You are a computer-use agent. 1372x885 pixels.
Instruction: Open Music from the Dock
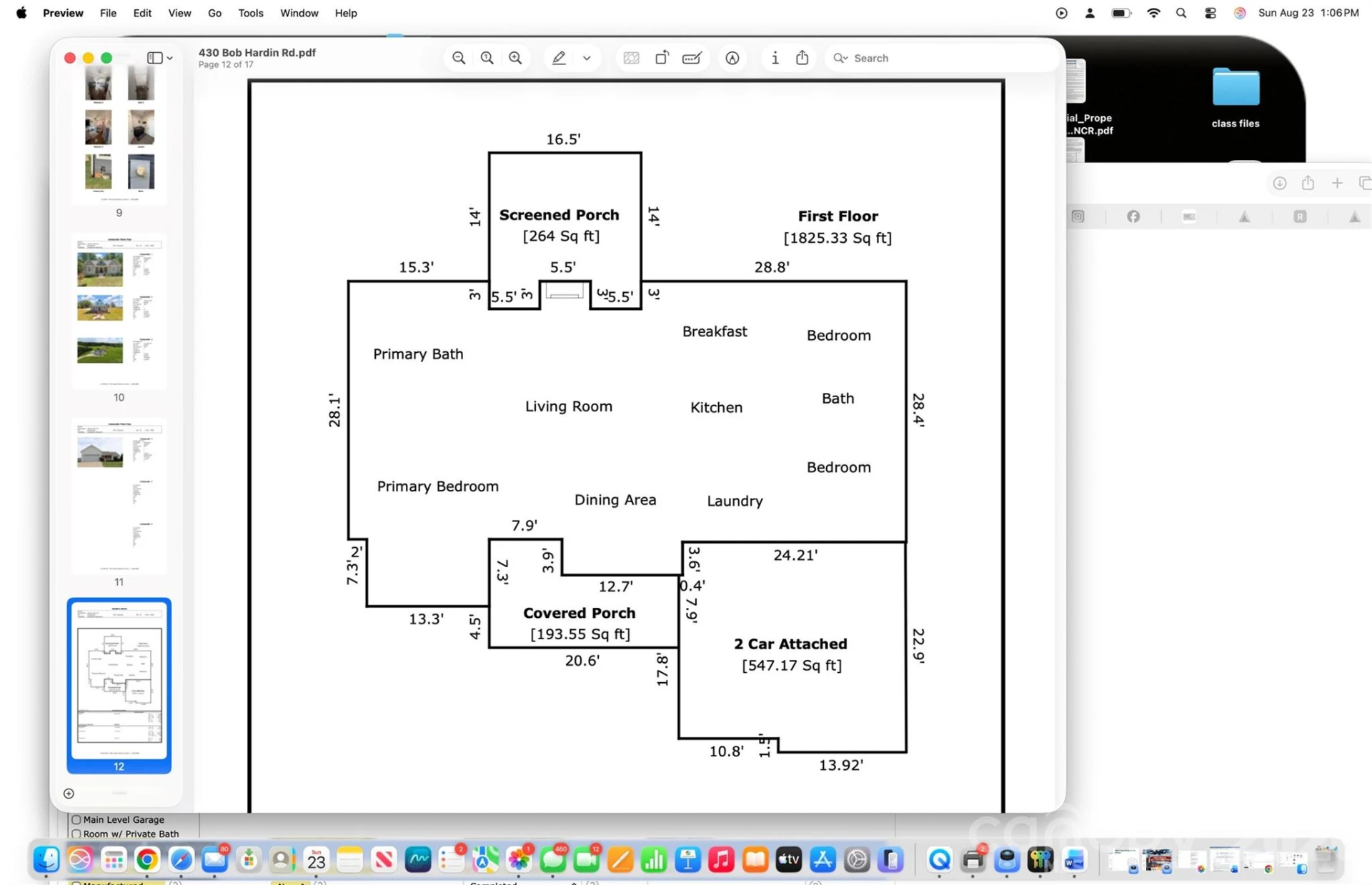721,859
